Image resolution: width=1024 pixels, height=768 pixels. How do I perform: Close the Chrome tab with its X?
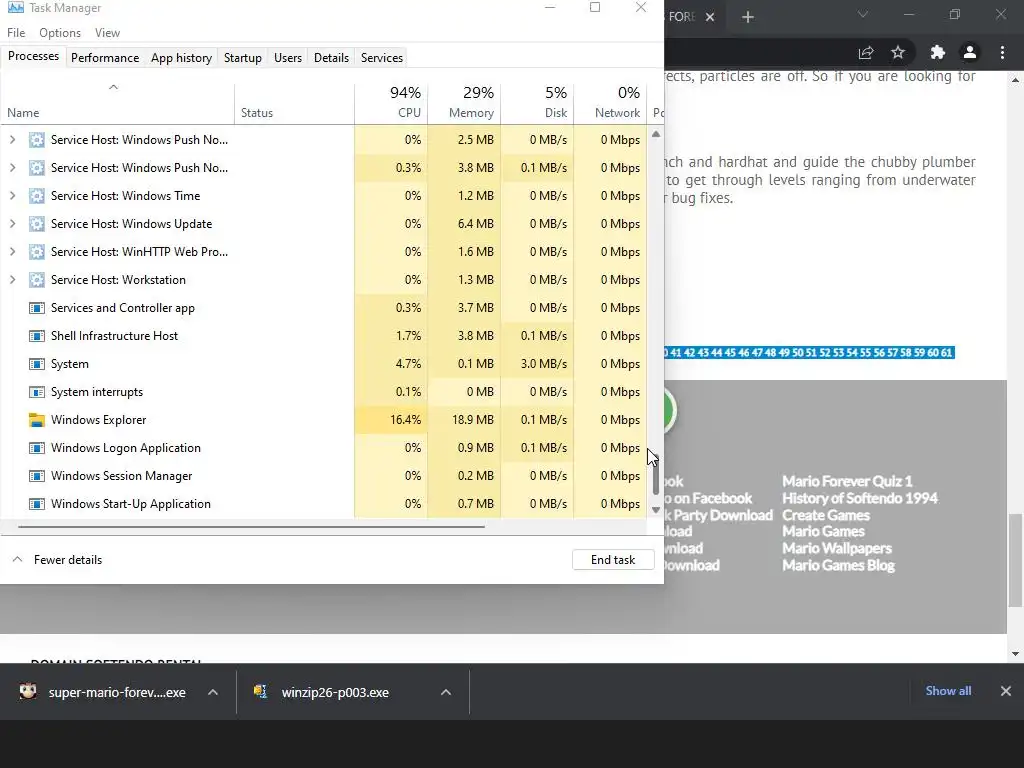(x=710, y=17)
